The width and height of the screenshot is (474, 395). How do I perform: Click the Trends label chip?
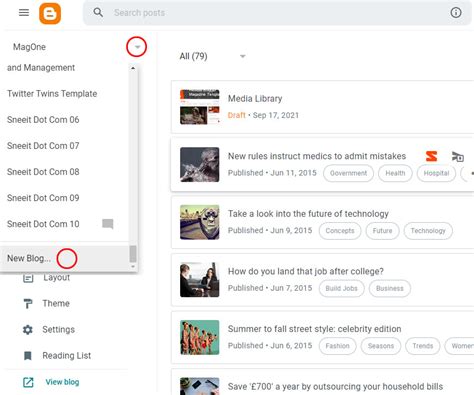(x=423, y=346)
